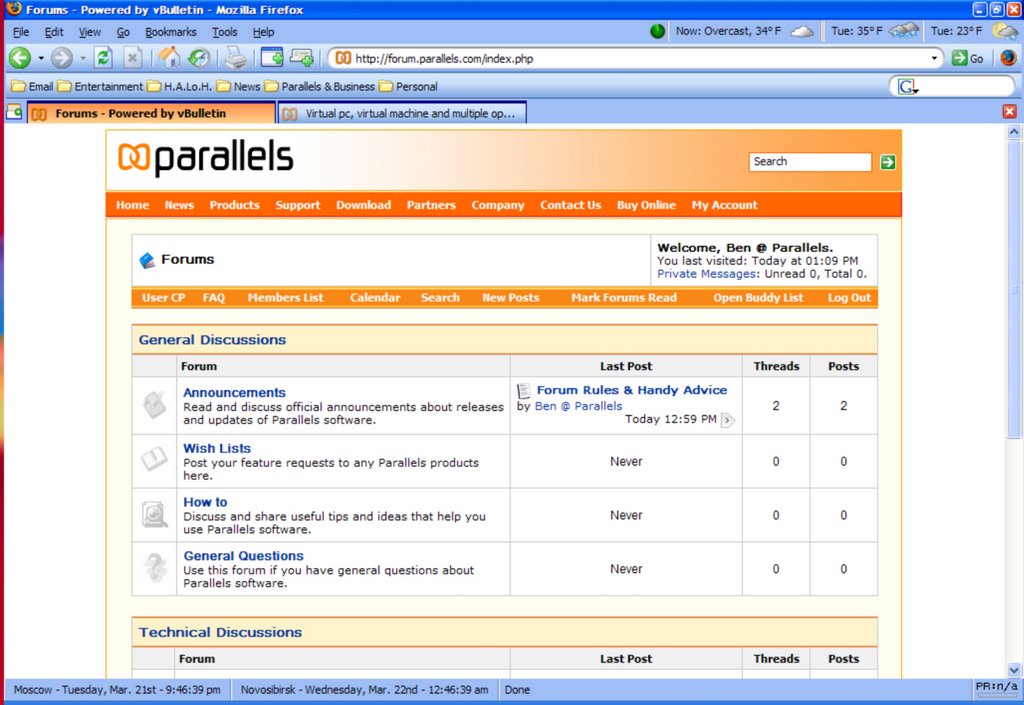The height and width of the screenshot is (705, 1024).
Task: Click the Print icon in toolbar
Action: tap(236, 58)
